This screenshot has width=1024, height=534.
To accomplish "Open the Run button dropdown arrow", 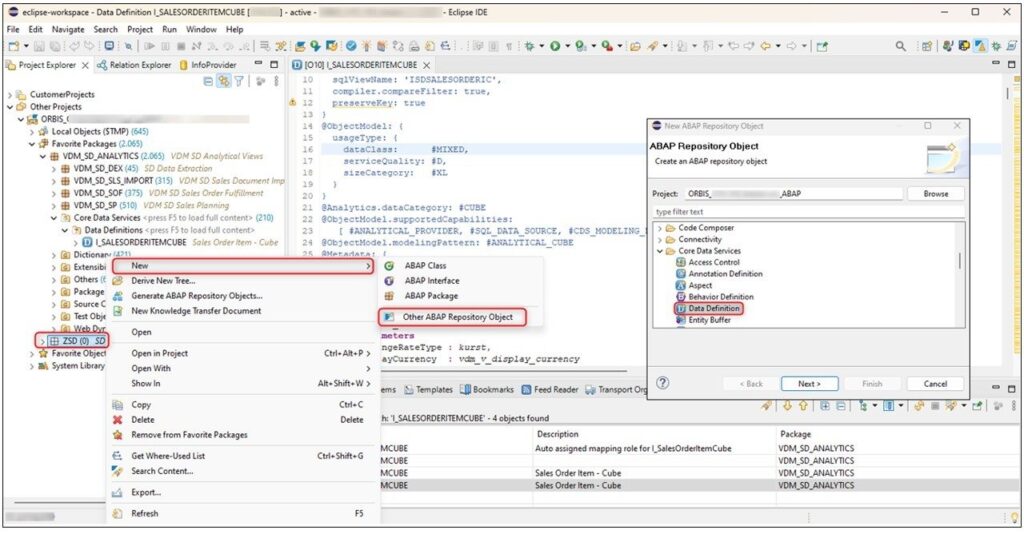I will click(567, 46).
